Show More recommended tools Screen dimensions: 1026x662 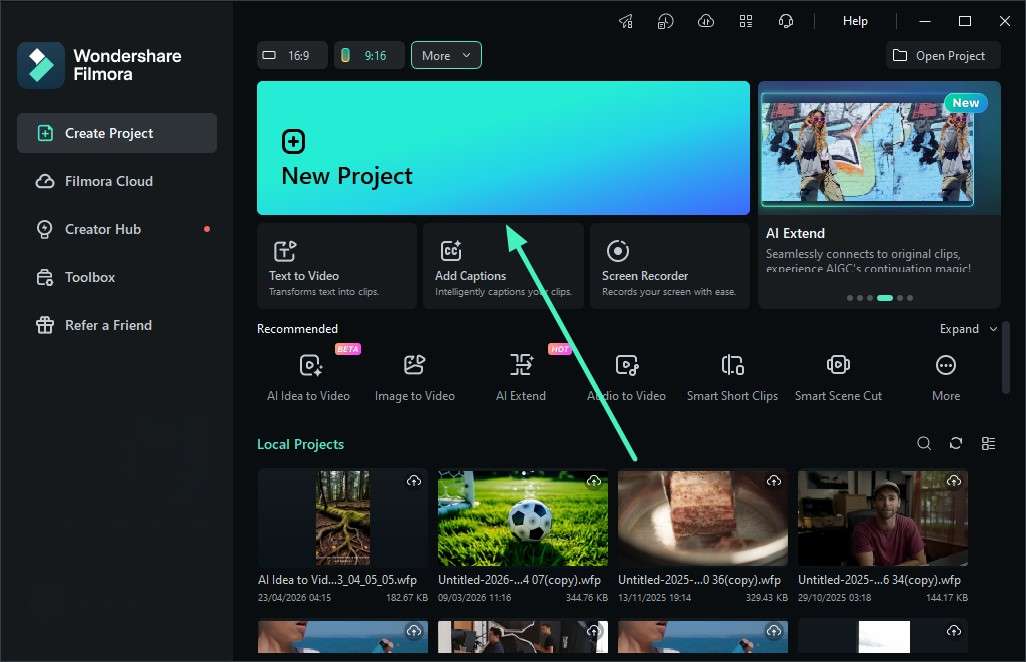point(946,377)
